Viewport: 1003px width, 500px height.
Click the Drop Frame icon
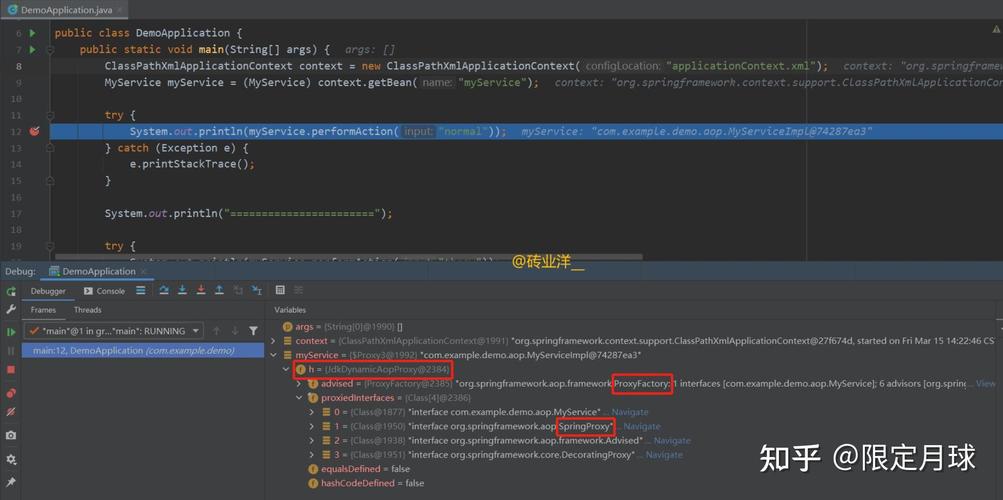coord(239,290)
